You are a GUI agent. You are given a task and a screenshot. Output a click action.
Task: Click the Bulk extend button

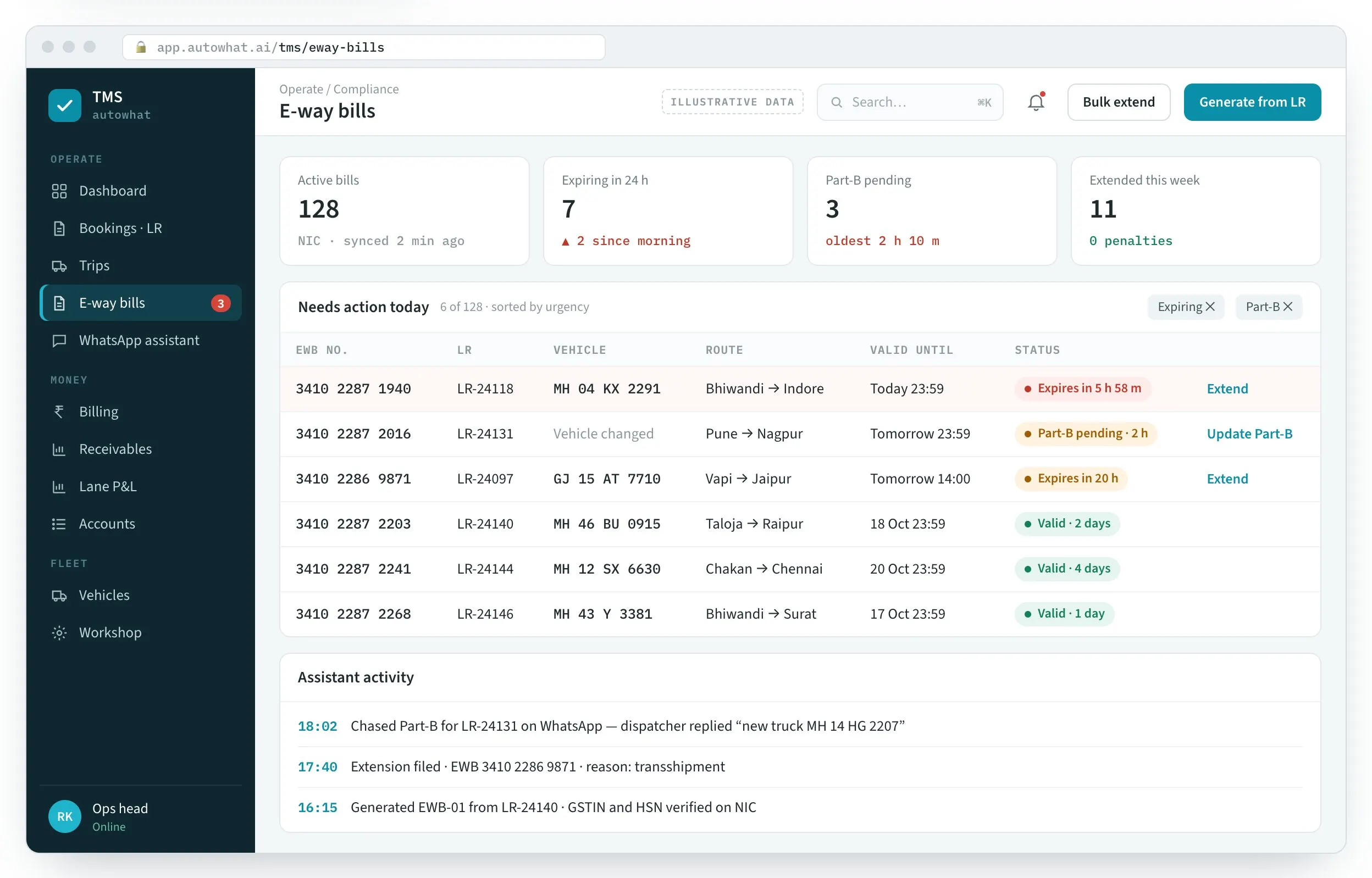tap(1118, 102)
